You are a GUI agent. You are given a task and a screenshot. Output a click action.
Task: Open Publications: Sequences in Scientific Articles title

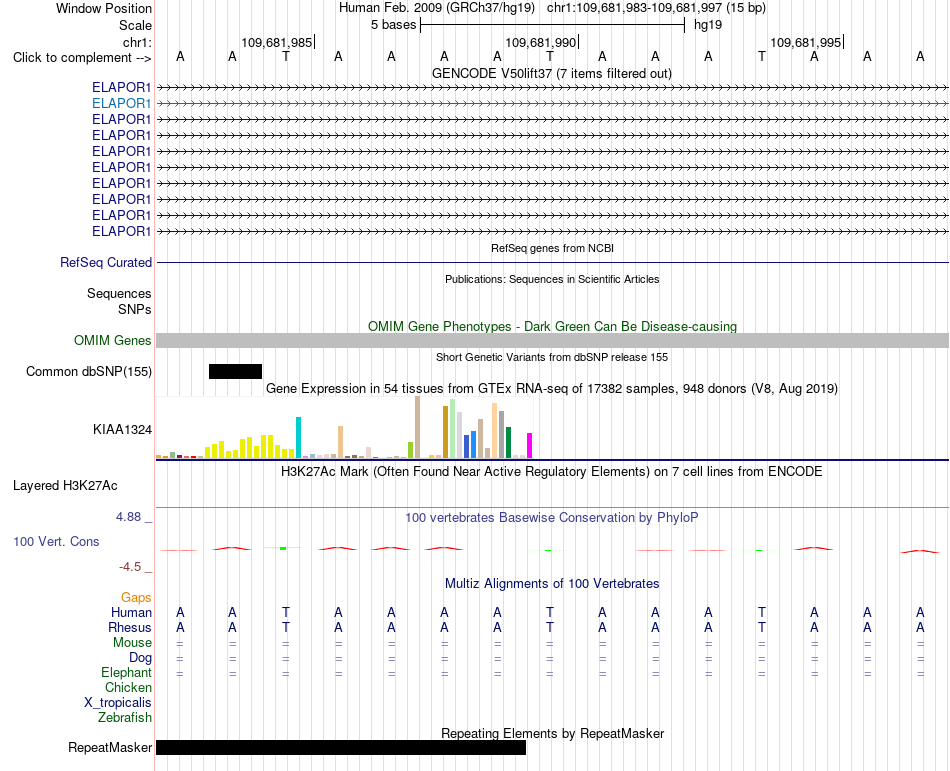[x=552, y=279]
